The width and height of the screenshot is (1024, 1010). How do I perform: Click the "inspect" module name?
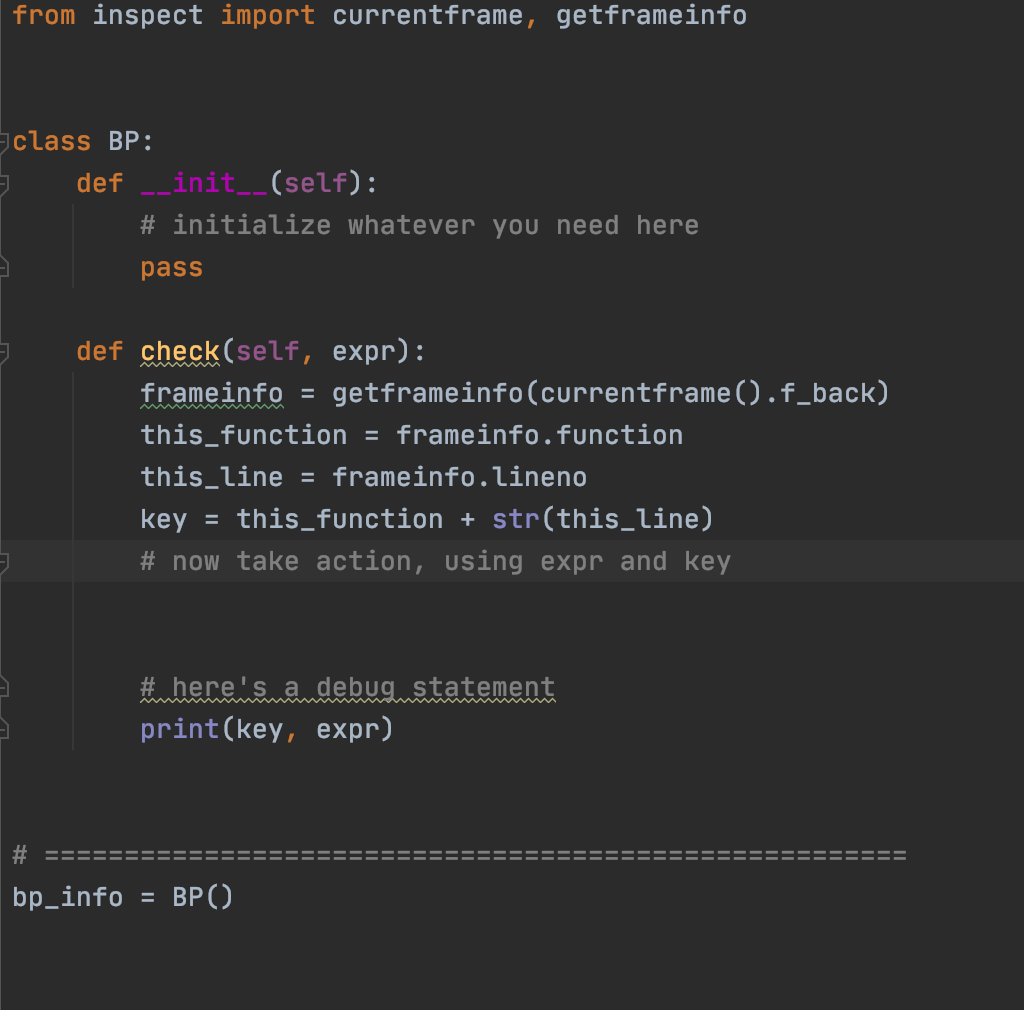[148, 15]
